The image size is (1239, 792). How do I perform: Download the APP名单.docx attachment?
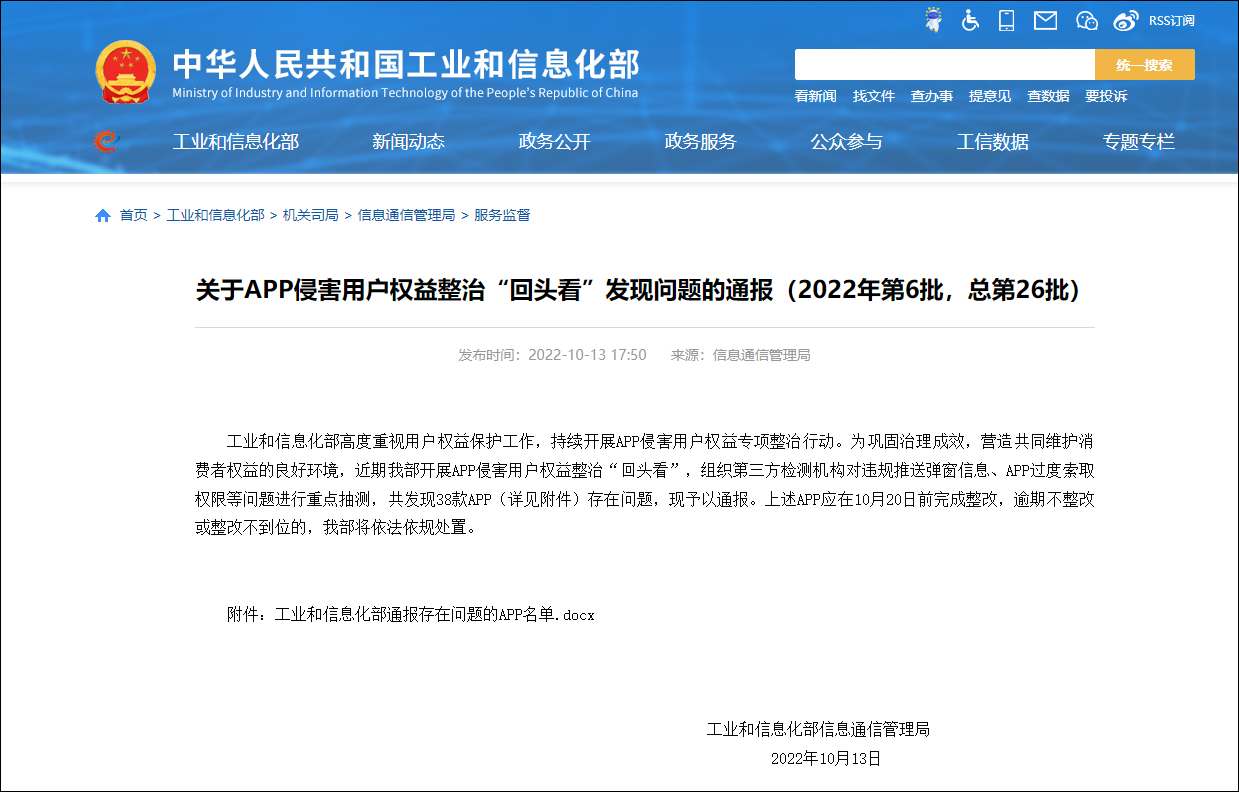coord(434,615)
